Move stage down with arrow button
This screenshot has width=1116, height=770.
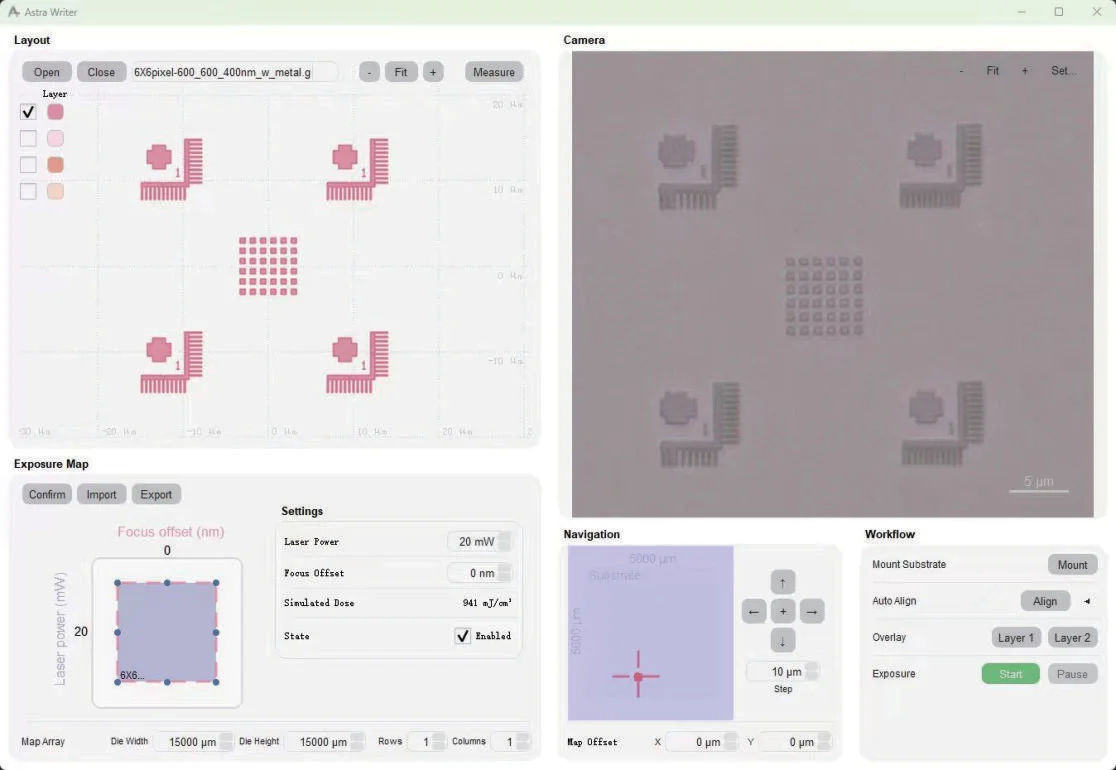[x=783, y=640]
